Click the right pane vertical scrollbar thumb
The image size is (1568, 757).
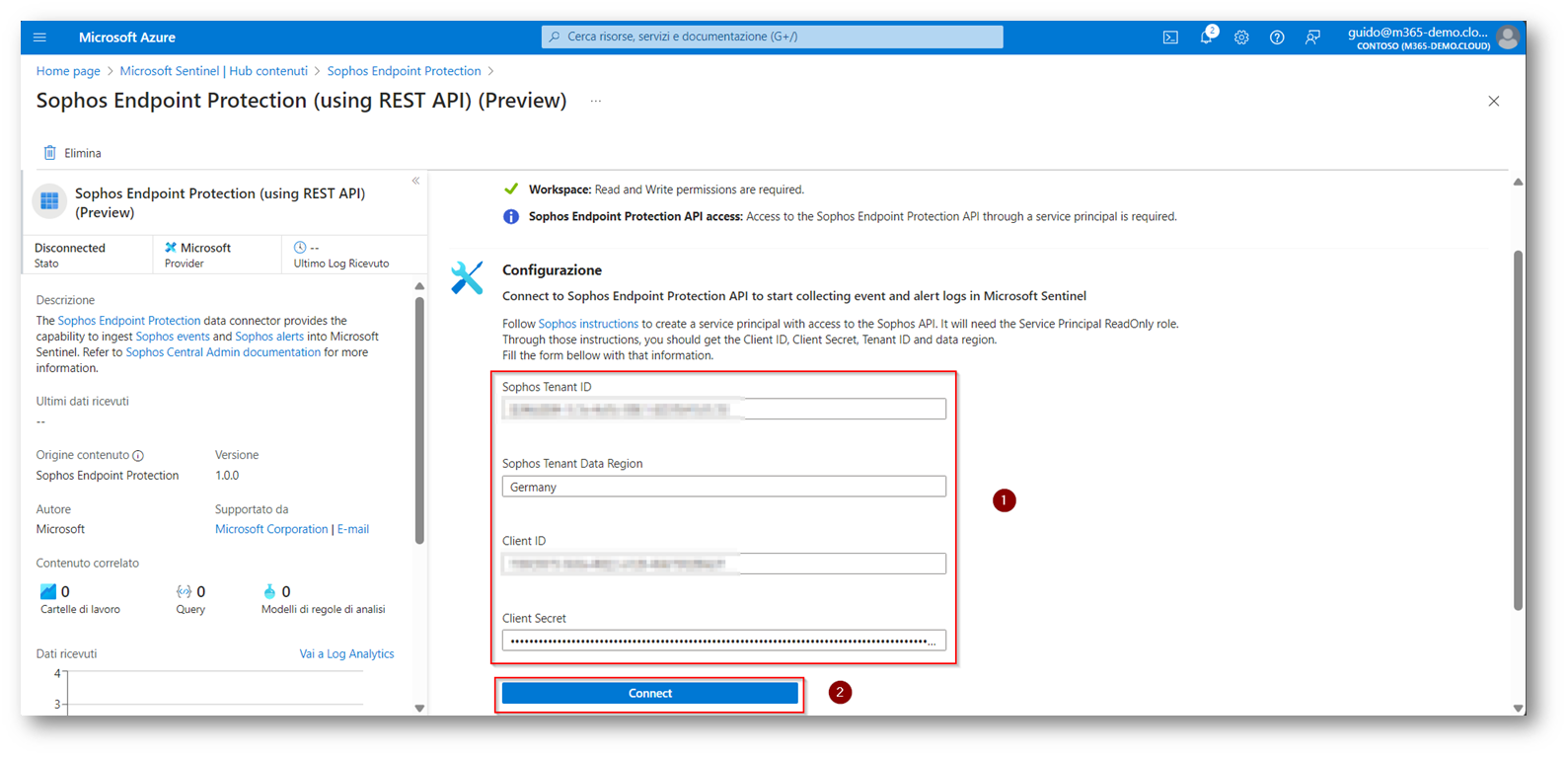pos(1518,430)
